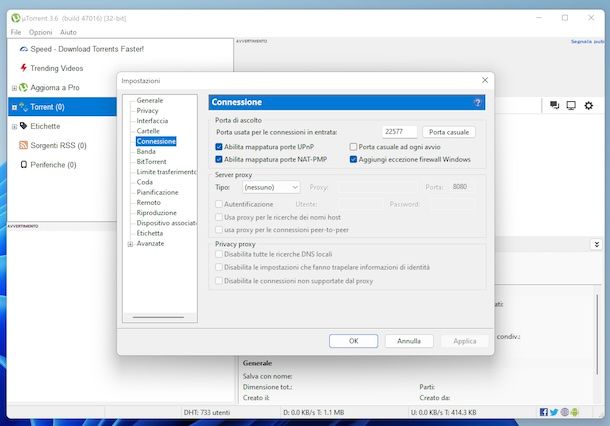Open the Facebook icon in status bar
Screen dimensions: 610x426
point(544,412)
